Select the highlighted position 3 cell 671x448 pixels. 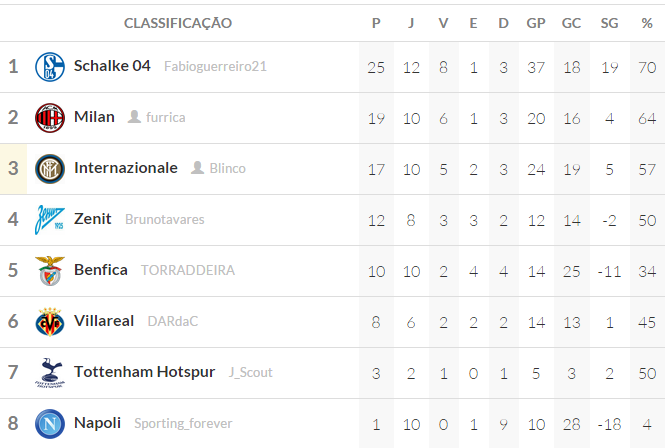tap(13, 169)
